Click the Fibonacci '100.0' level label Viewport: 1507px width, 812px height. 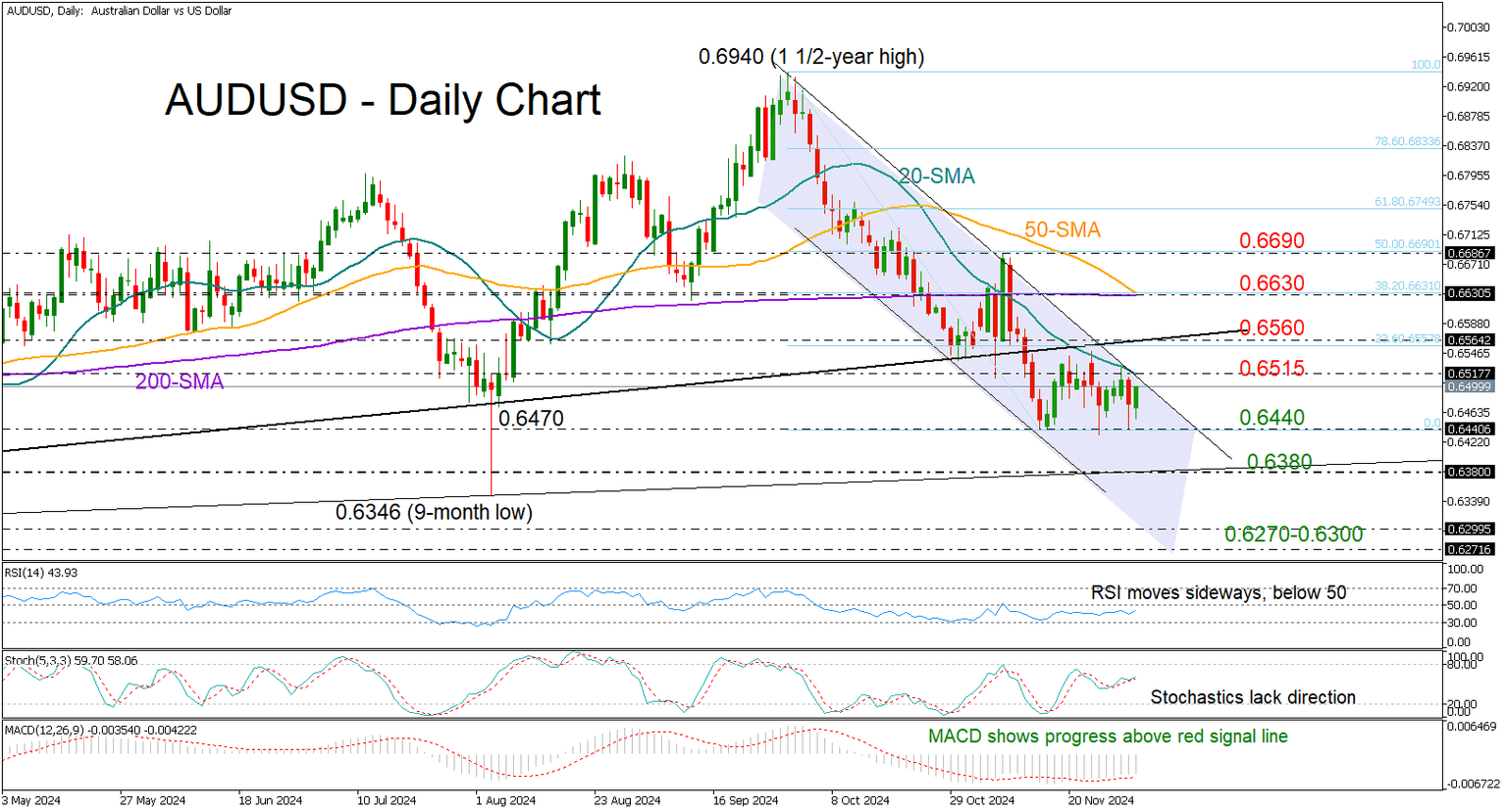pos(1426,65)
